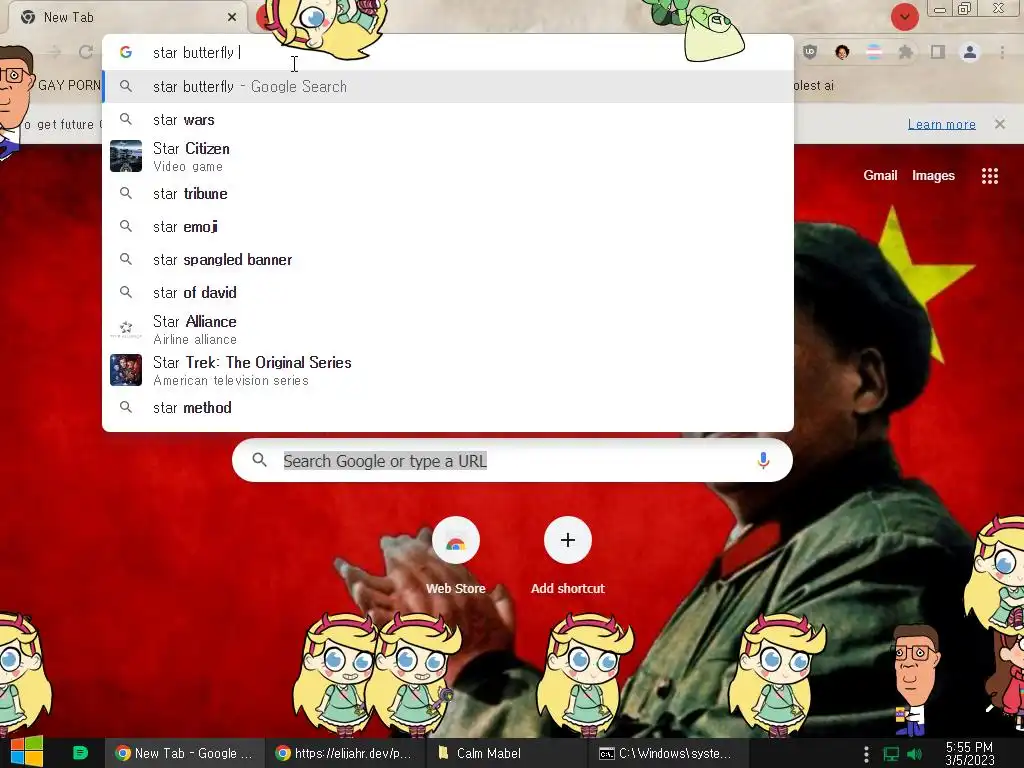Click the Star Trek thumbnail image
The image size is (1024, 768).
pyautogui.click(x=126, y=370)
